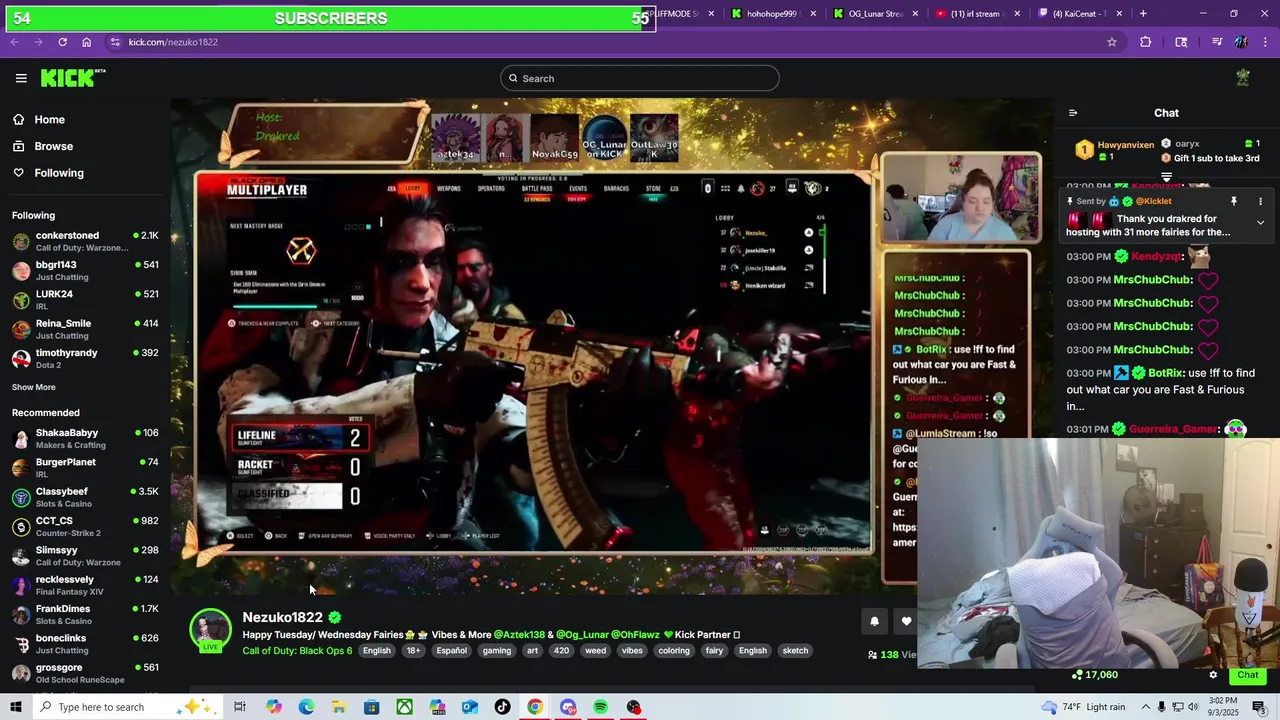Image resolution: width=1280 pixels, height=720 pixels.
Task: Go to Home in the sidebar
Action: [x=38, y=119]
